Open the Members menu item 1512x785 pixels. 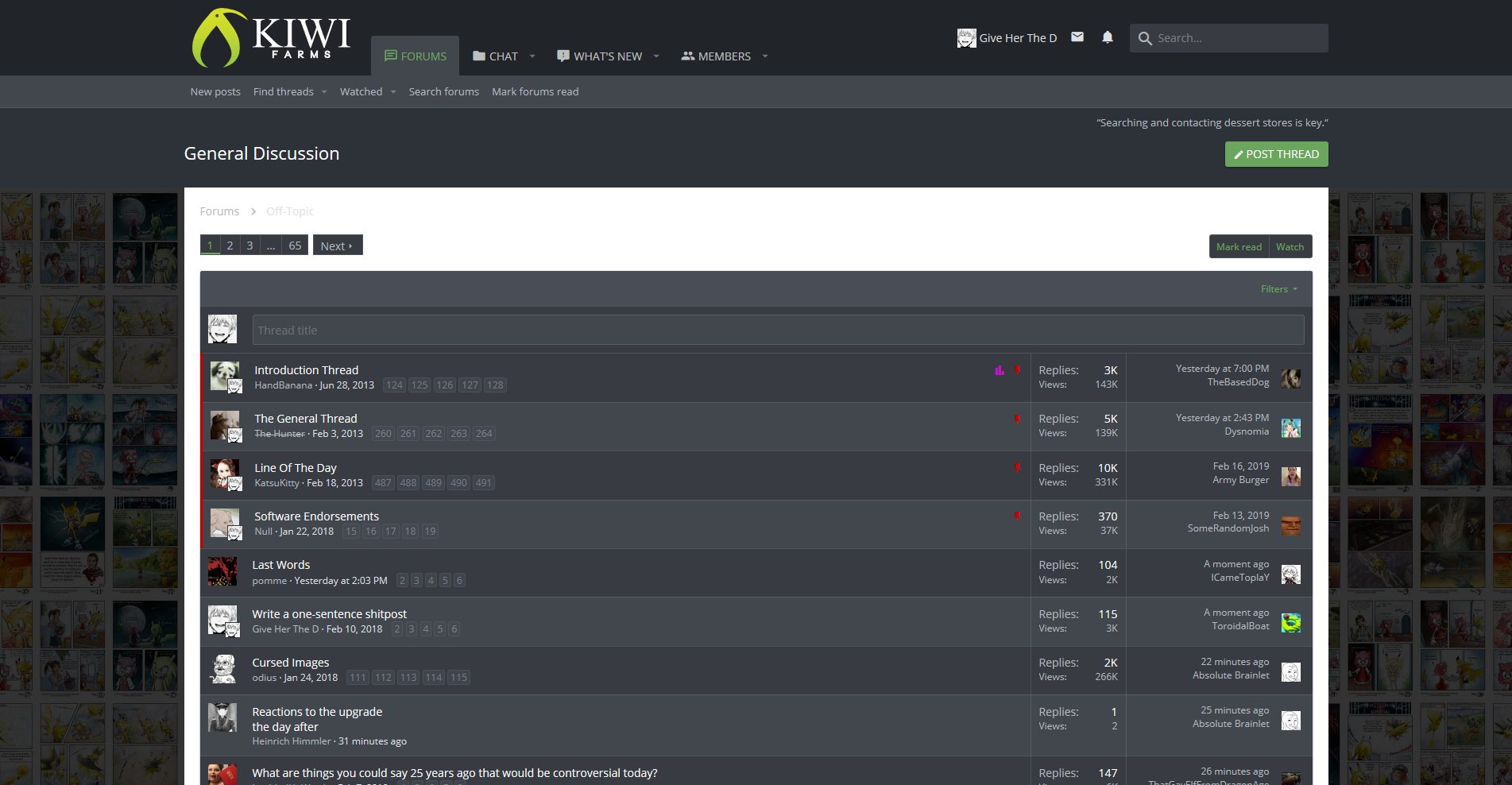[716, 56]
